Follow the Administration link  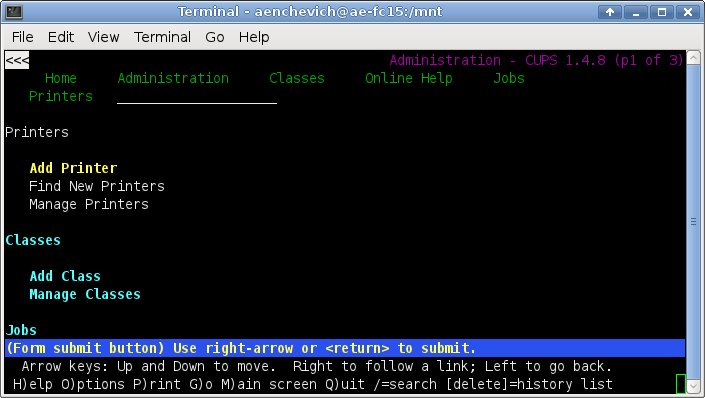pyautogui.click(x=173, y=78)
